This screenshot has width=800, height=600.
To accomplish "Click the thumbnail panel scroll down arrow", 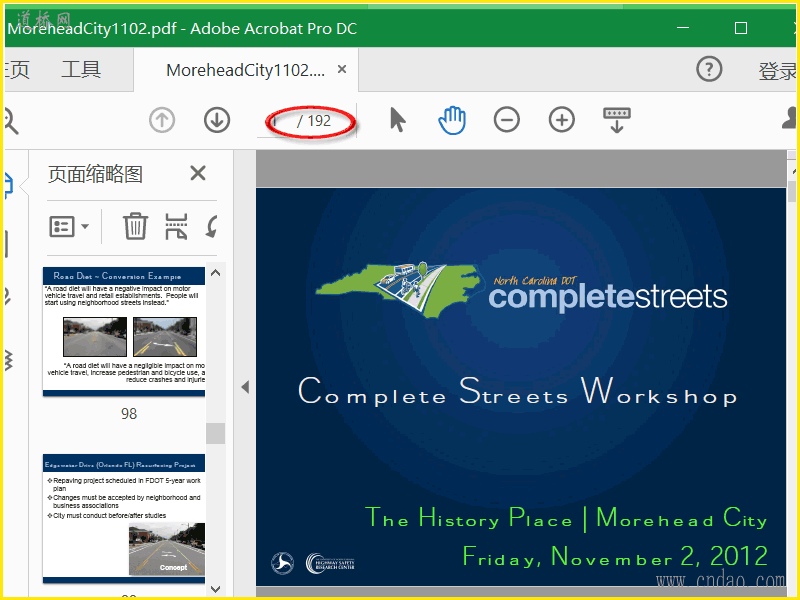I will point(215,589).
